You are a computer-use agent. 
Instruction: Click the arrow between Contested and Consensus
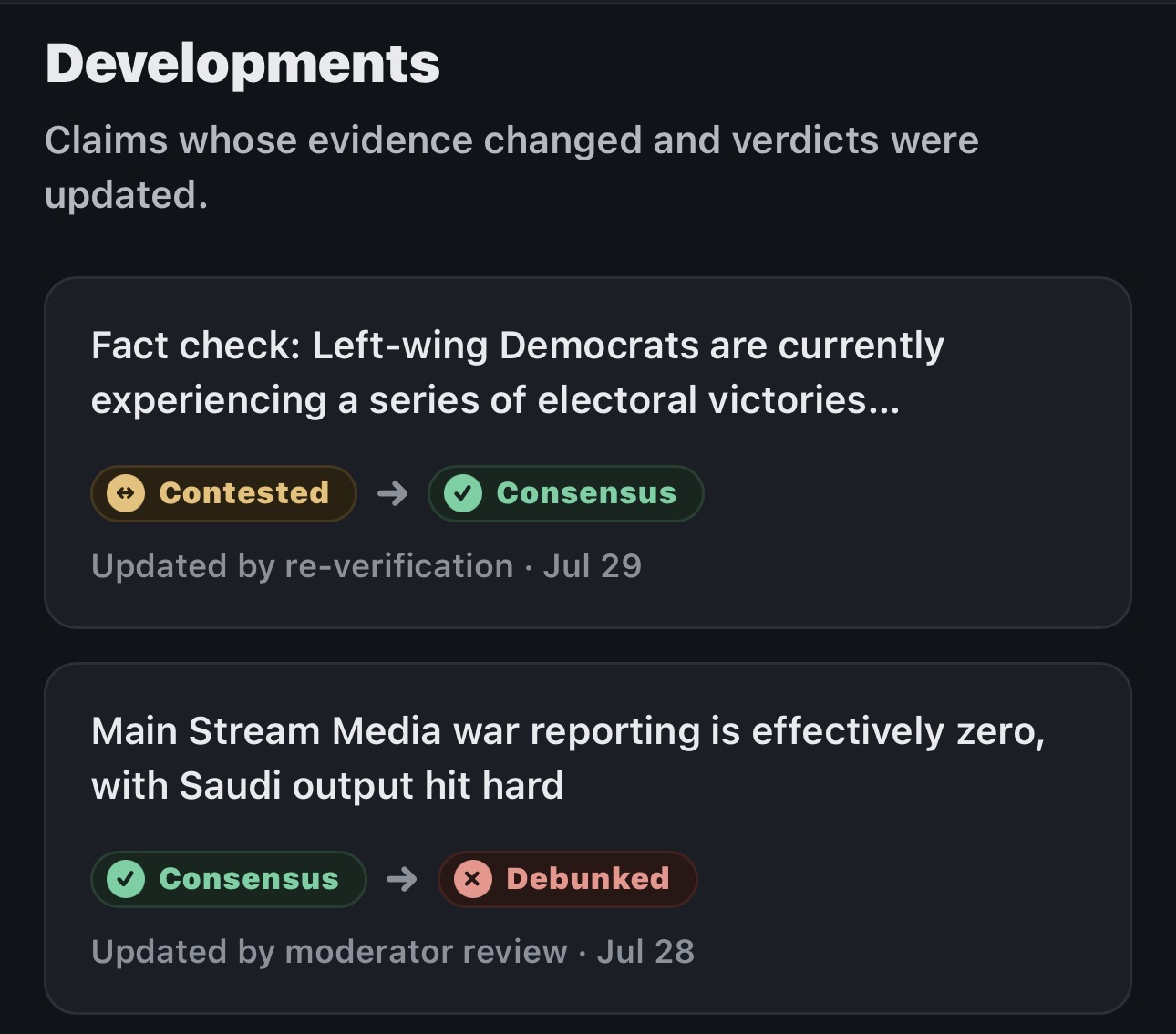(393, 493)
